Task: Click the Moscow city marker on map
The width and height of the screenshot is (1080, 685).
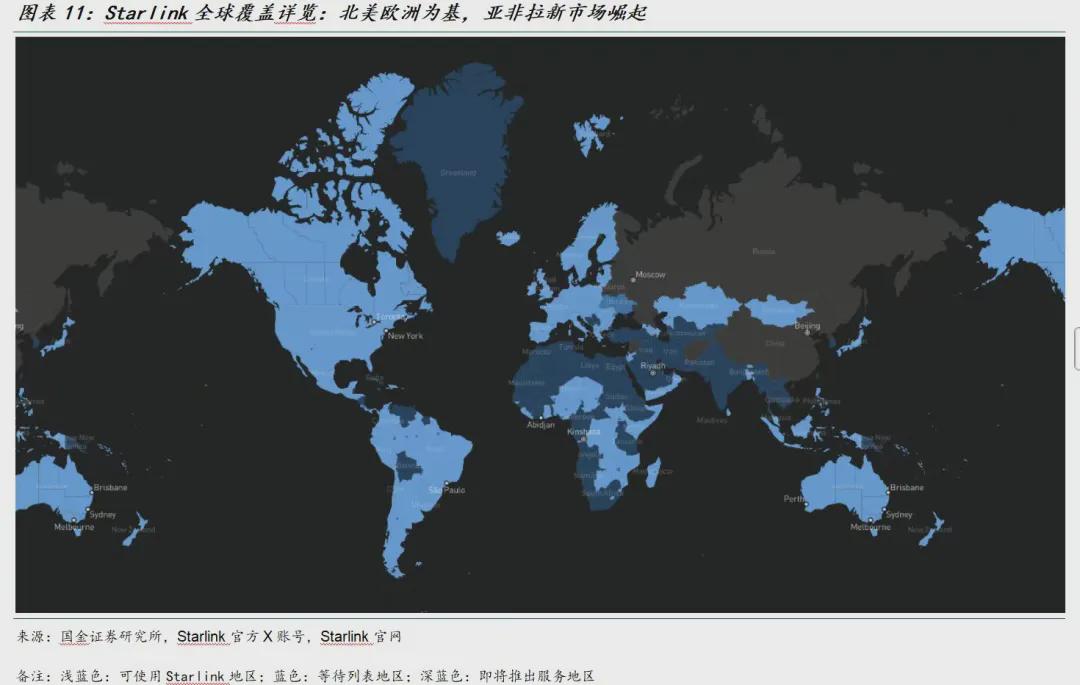Action: click(633, 278)
